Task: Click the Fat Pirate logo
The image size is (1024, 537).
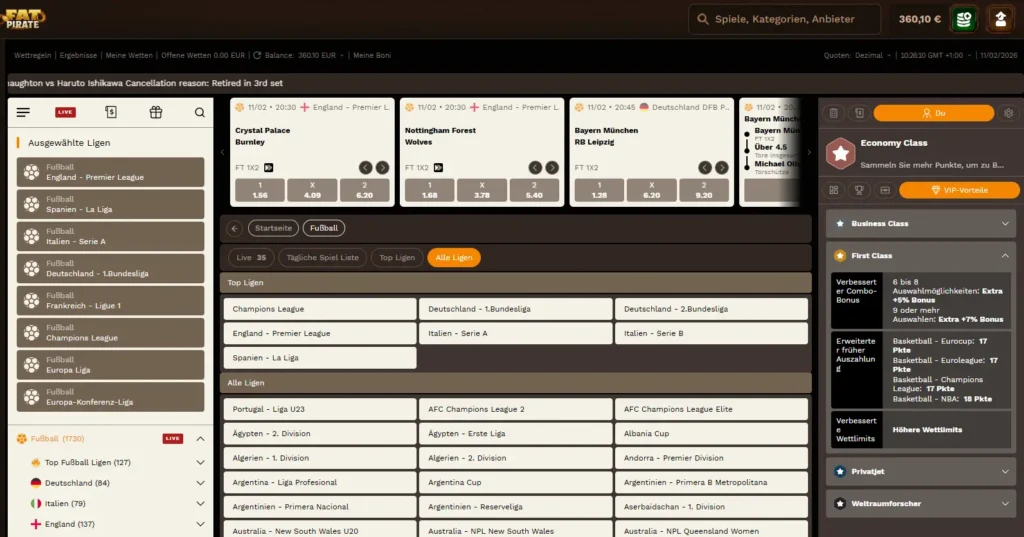Action: [x=24, y=18]
